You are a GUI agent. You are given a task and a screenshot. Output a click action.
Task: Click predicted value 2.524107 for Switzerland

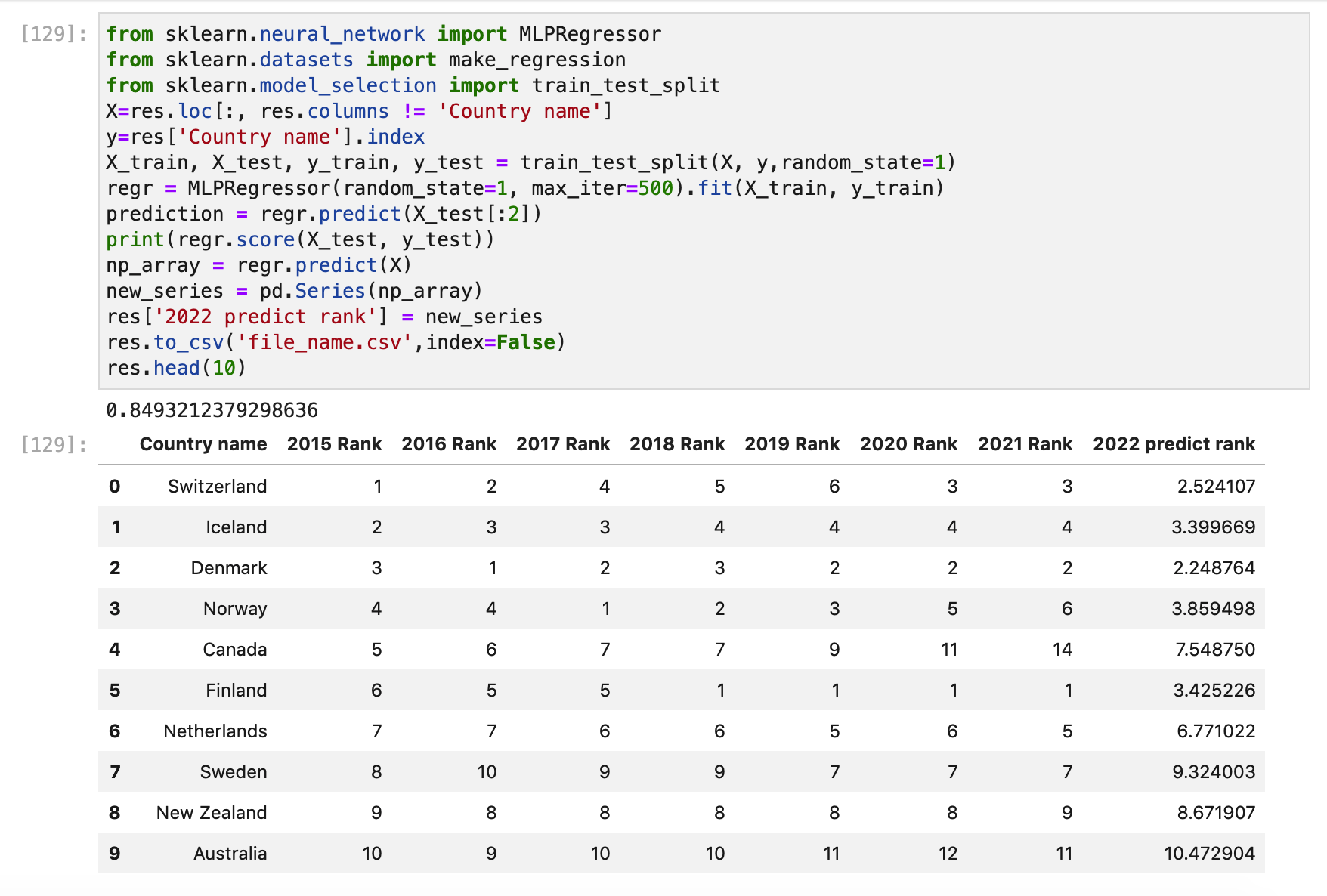tap(1216, 487)
